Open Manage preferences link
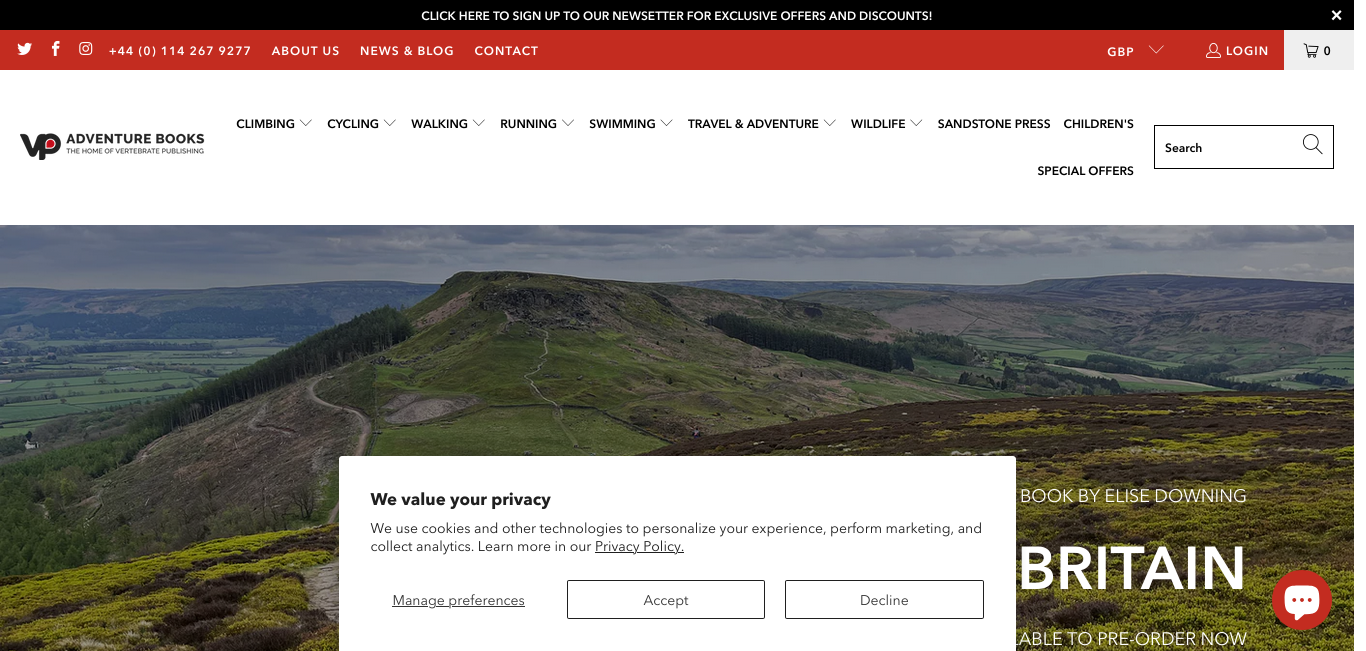The height and width of the screenshot is (651, 1366). pos(458,600)
